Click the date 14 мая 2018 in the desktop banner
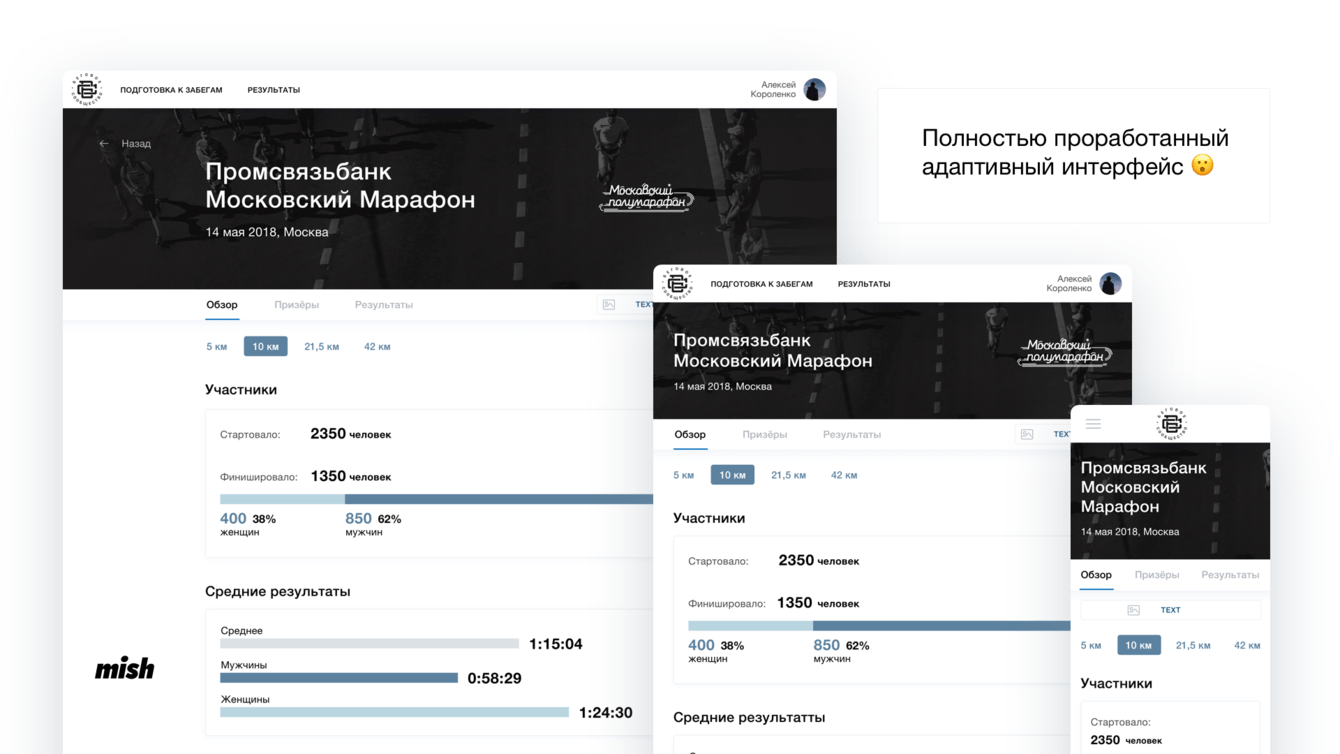Viewport: 1340px width, 754px height. pos(267,232)
